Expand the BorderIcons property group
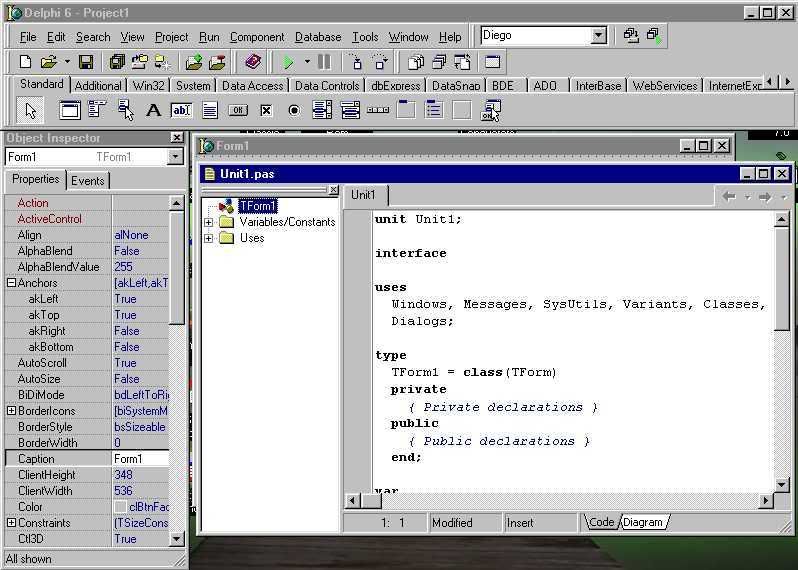The height and width of the screenshot is (570, 798). [11, 410]
